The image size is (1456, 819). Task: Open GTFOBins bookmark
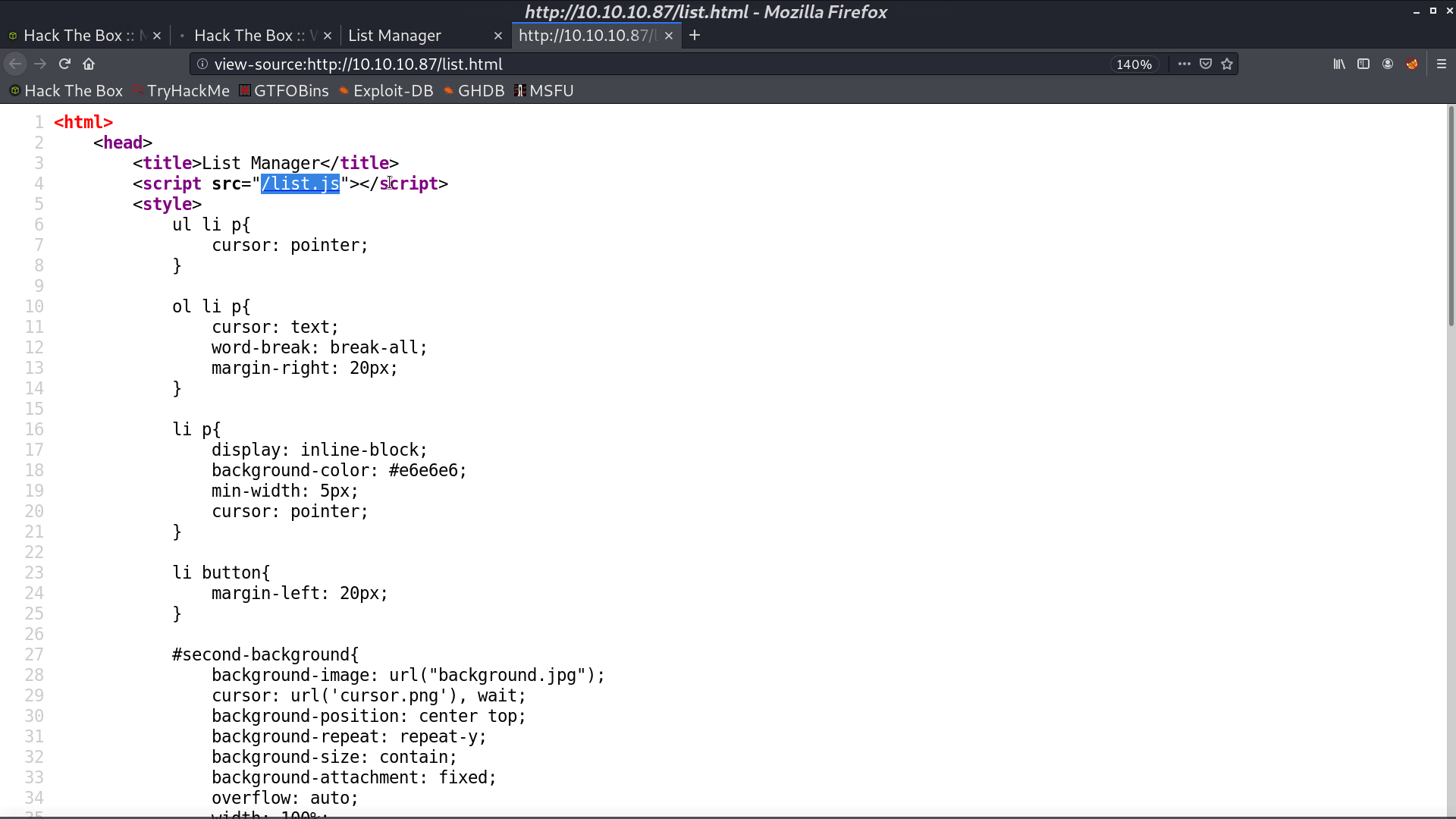(x=284, y=91)
